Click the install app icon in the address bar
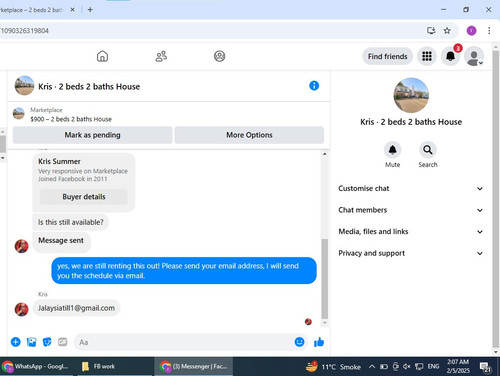Screen dimensions: 500x376 [431, 31]
